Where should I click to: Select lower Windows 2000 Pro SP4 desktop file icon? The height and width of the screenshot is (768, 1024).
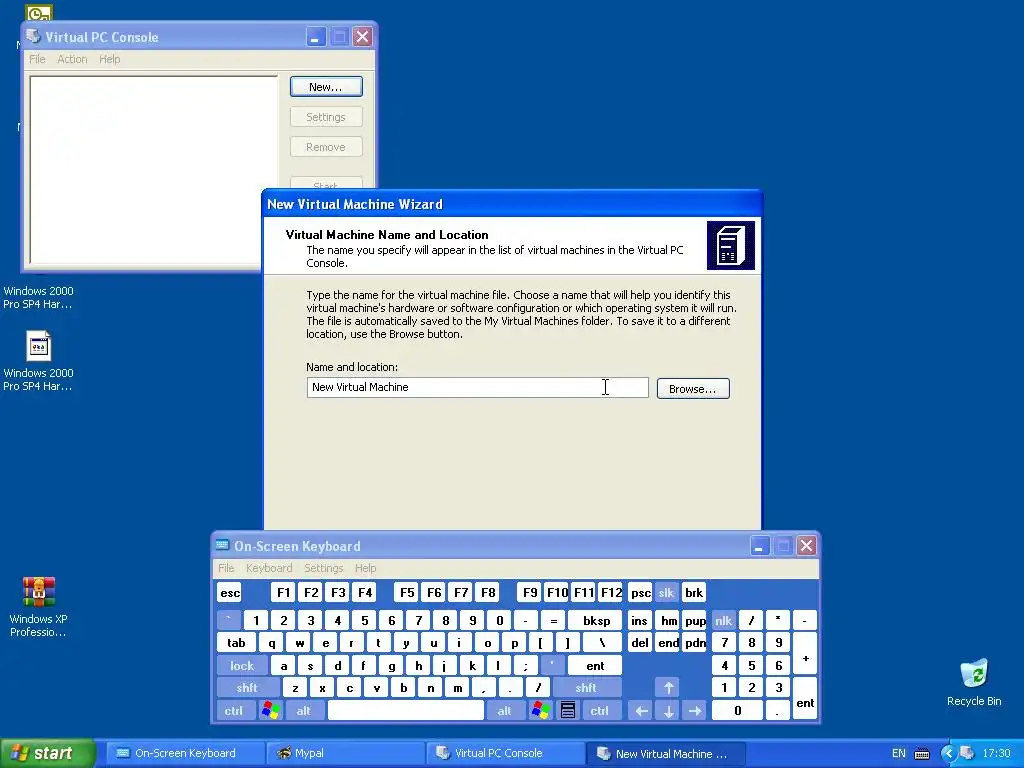[x=39, y=361]
